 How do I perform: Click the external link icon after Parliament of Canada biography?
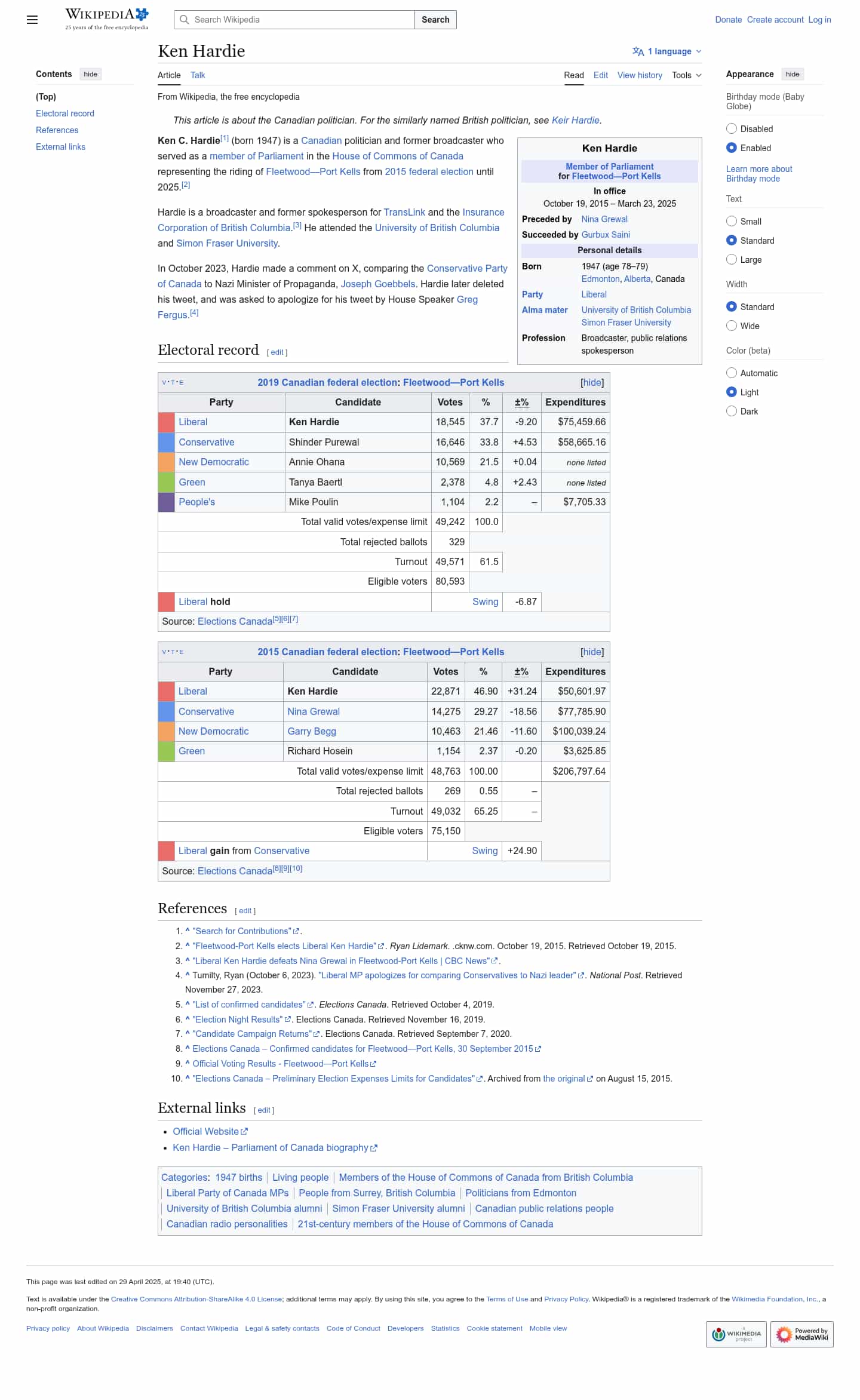point(374,1147)
